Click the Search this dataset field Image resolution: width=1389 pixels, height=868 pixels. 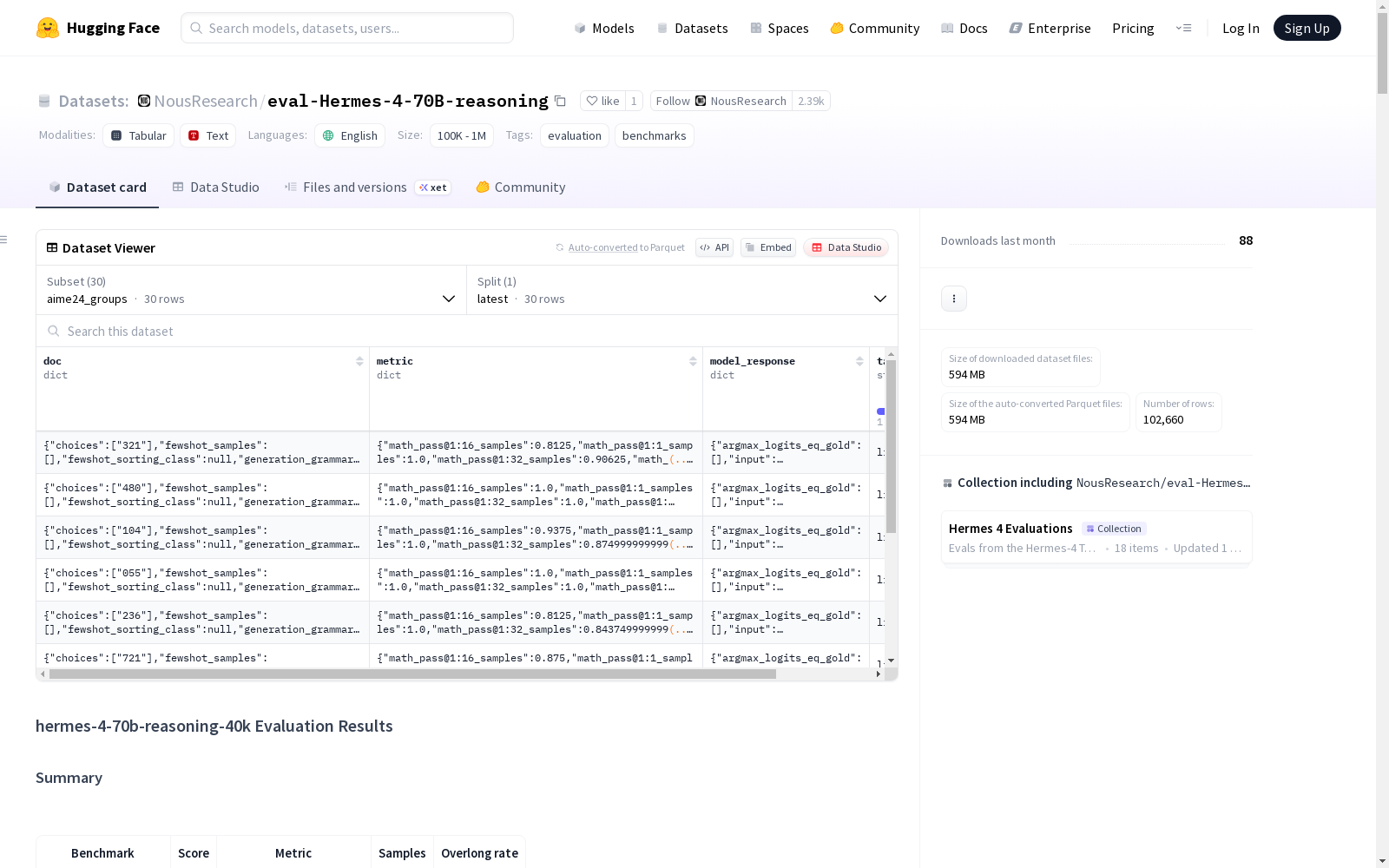[467, 331]
